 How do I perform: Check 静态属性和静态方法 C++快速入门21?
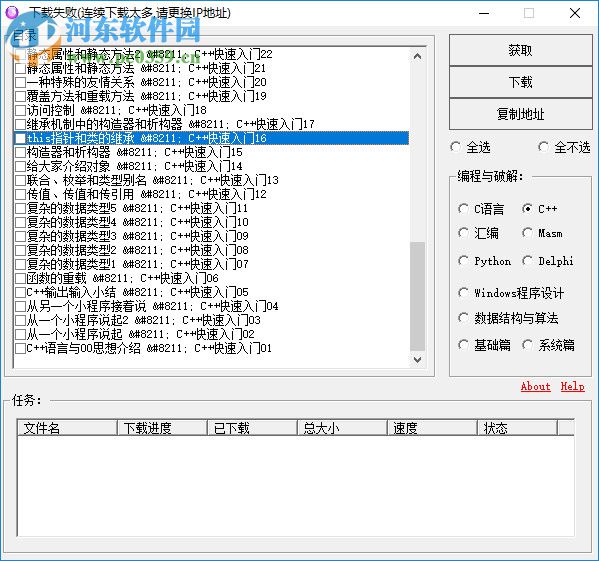click(x=20, y=68)
